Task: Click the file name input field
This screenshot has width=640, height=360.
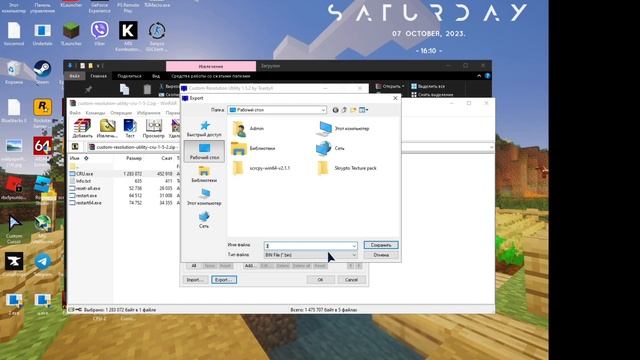Action: [x=307, y=246]
